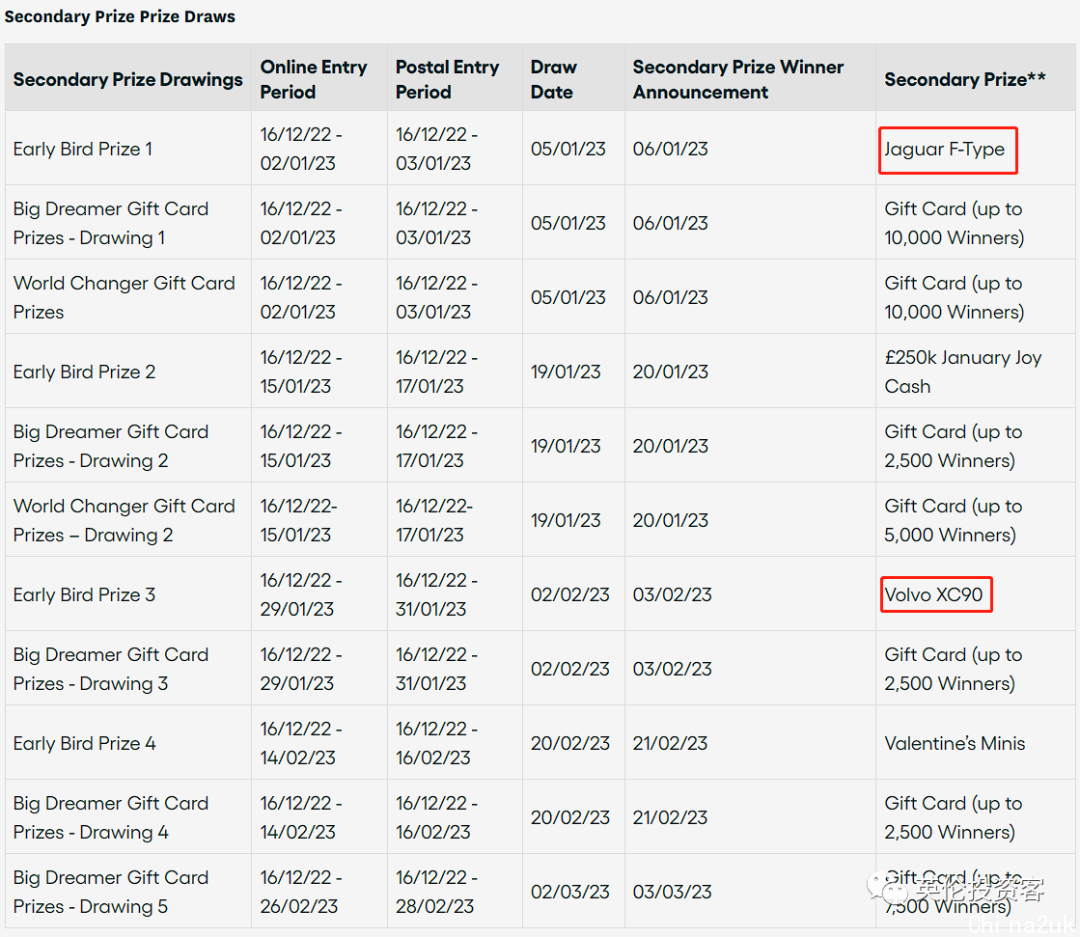Click online entry period for Early Bird Prize 4
The width and height of the screenshot is (1080, 937).
pyautogui.click(x=301, y=743)
